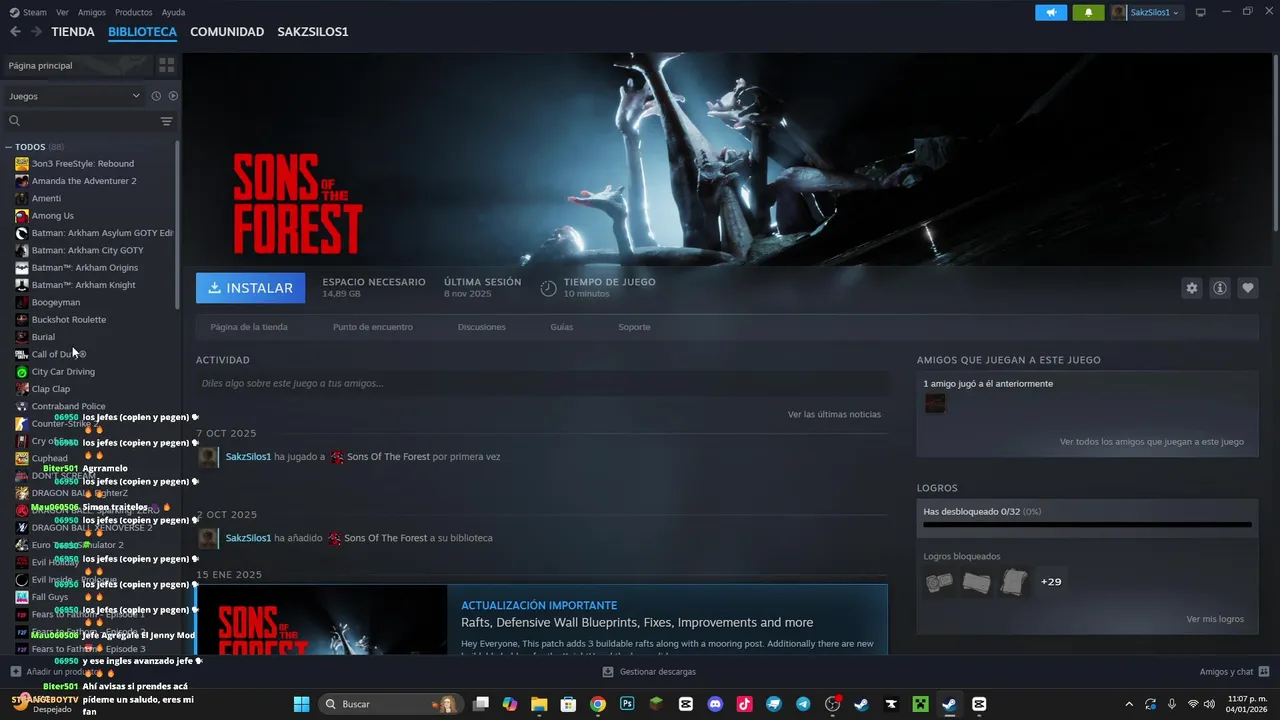
Task: Collapse the TODOS game category
Action: coord(9,147)
